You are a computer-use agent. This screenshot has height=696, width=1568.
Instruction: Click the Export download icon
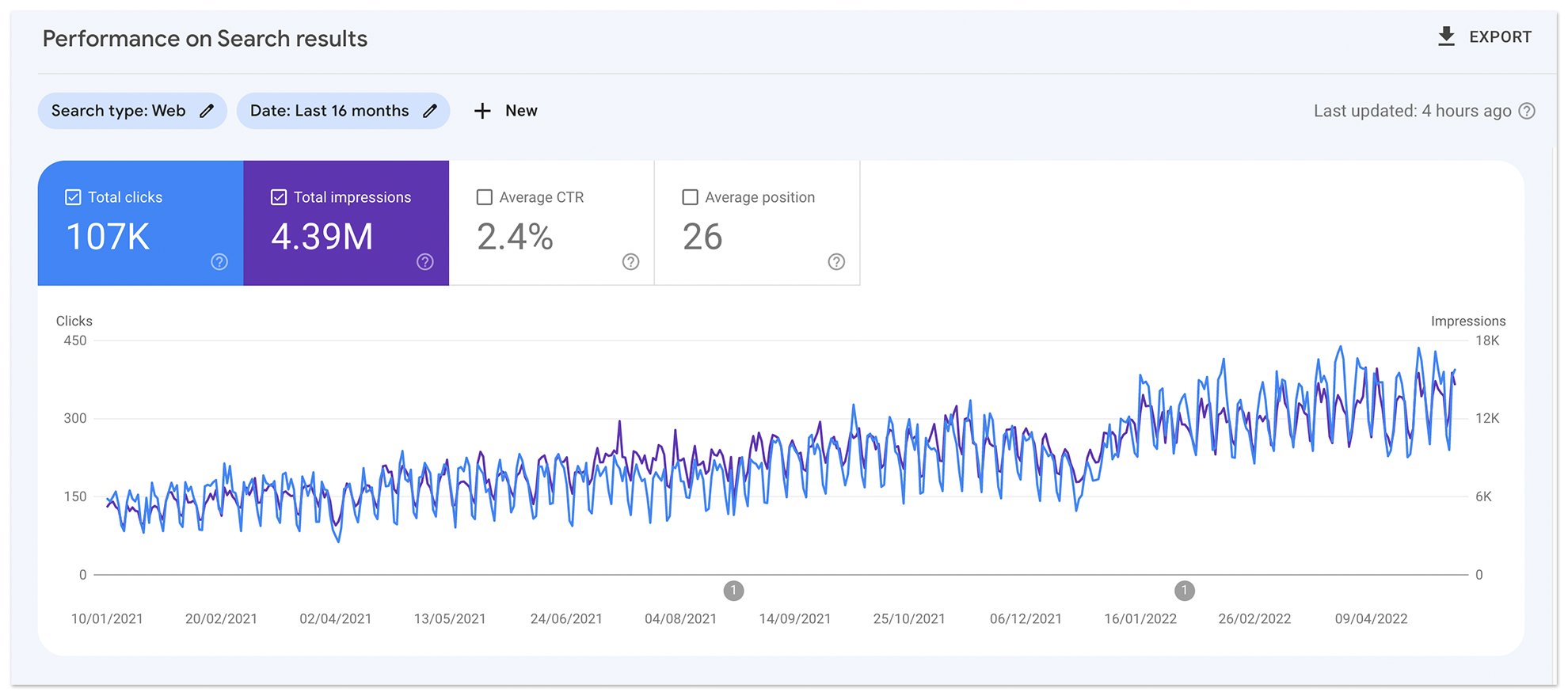click(x=1446, y=36)
